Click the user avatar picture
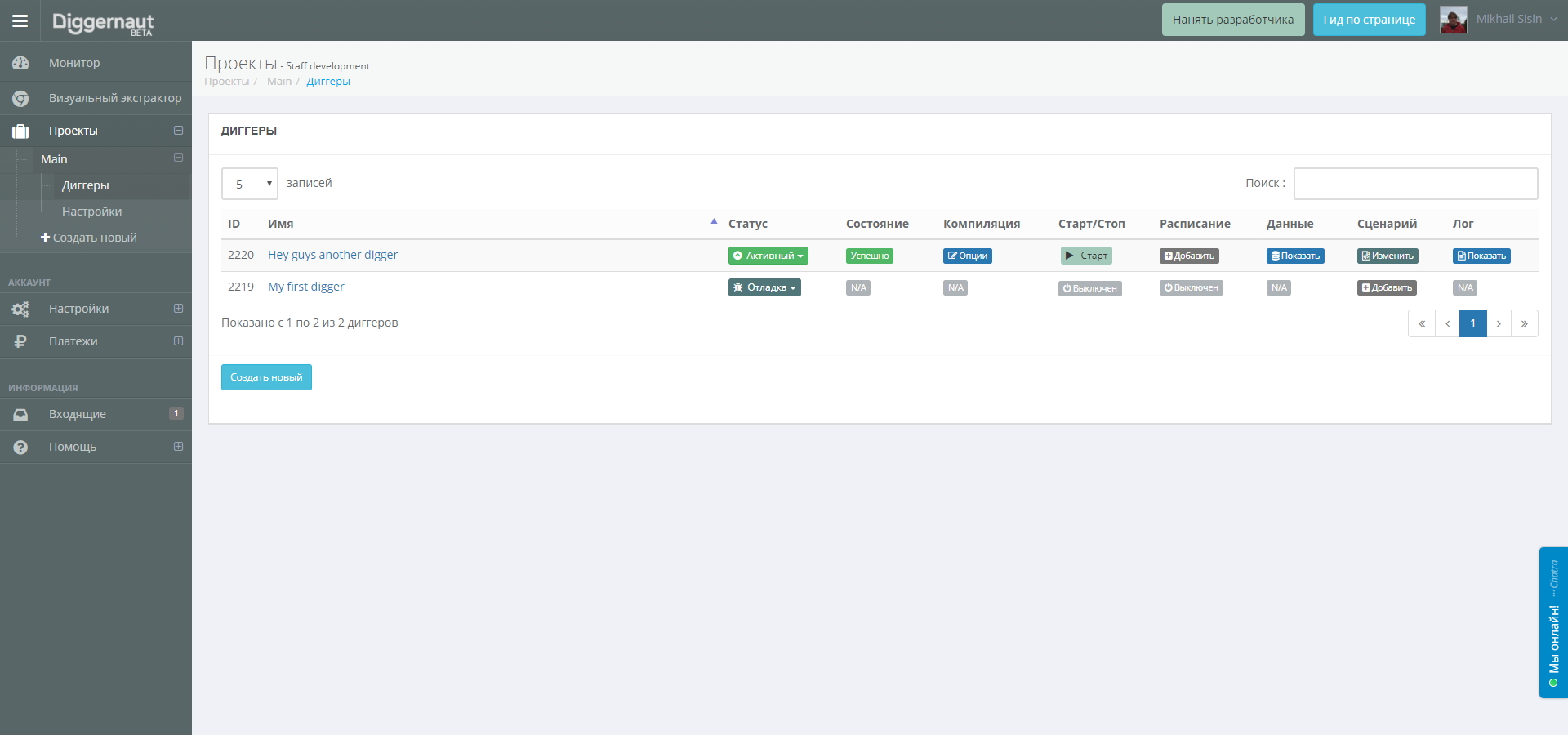The height and width of the screenshot is (735, 1568). pyautogui.click(x=1454, y=20)
